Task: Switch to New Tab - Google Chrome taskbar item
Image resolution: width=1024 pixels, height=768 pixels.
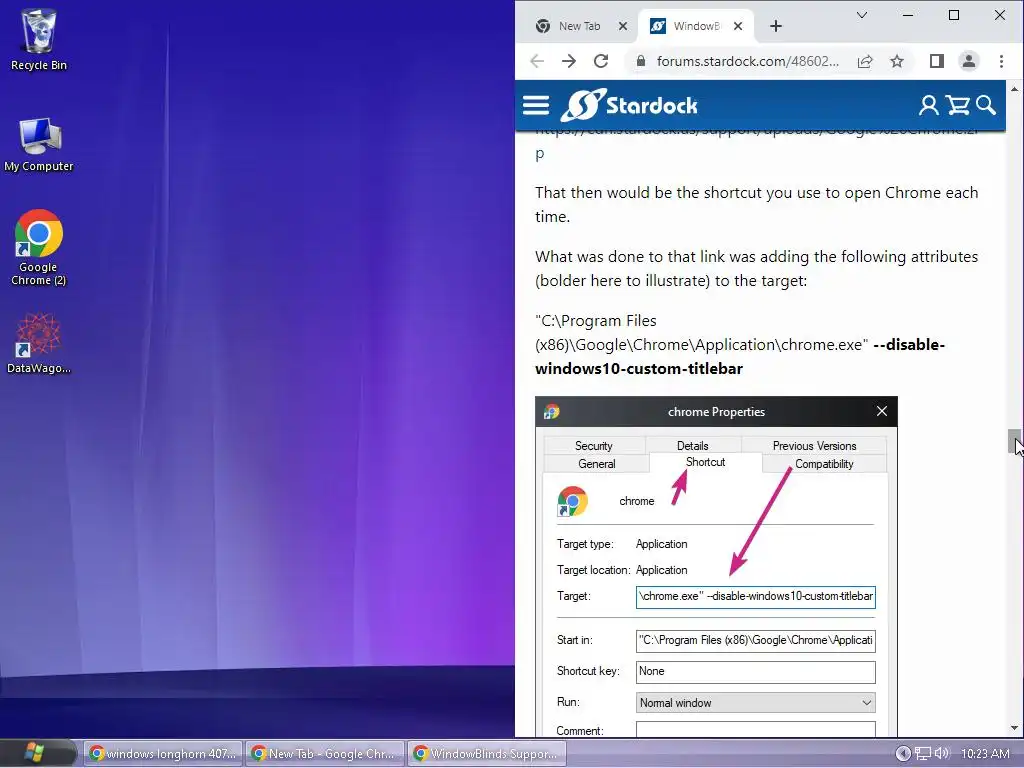Action: (324, 754)
